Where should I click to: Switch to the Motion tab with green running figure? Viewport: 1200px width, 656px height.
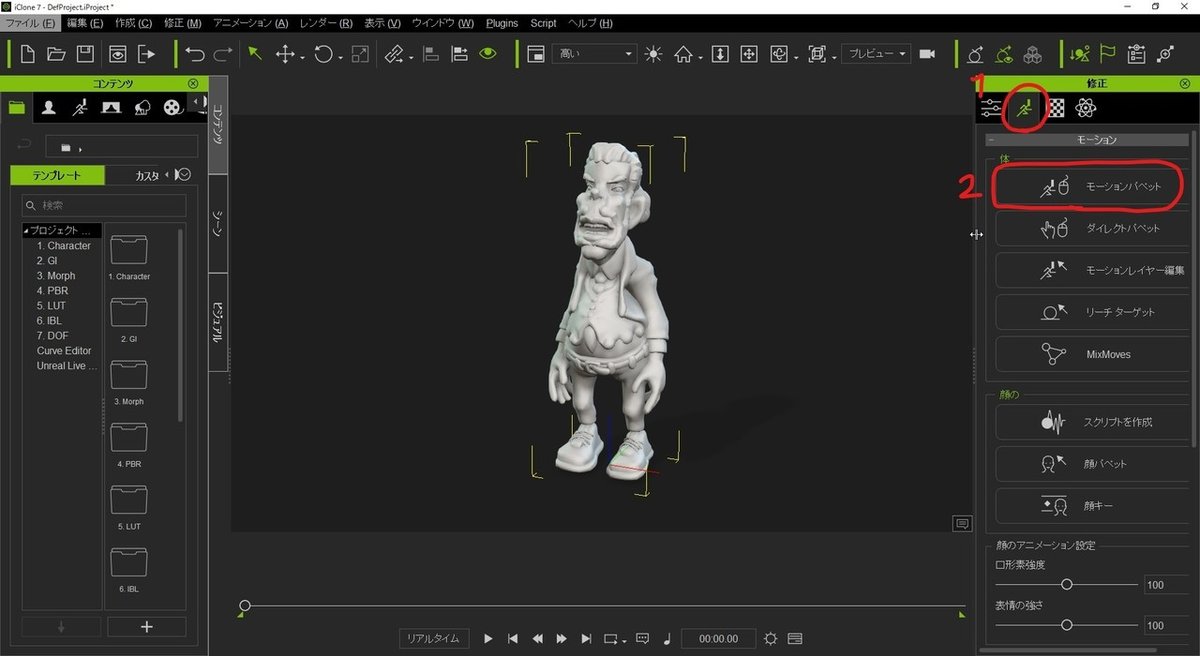1023,109
